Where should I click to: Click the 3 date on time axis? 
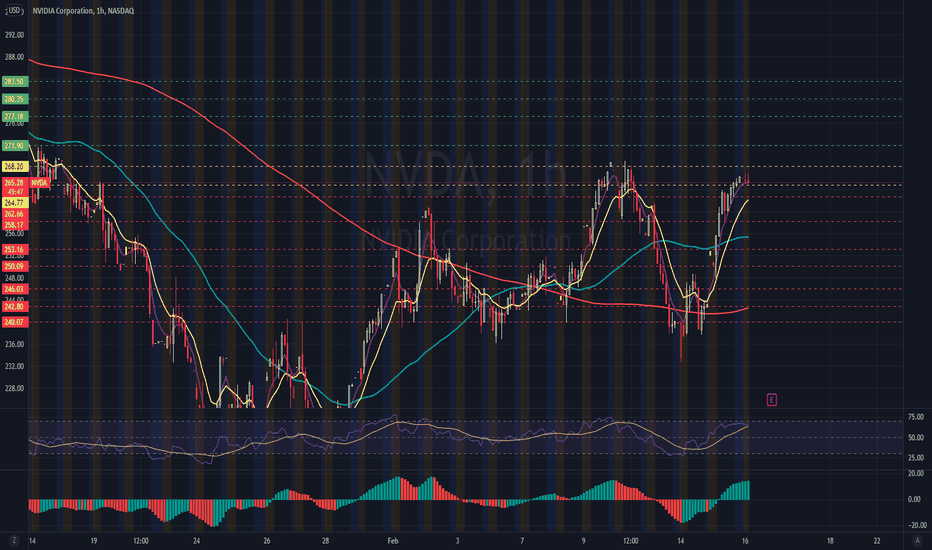(x=458, y=541)
